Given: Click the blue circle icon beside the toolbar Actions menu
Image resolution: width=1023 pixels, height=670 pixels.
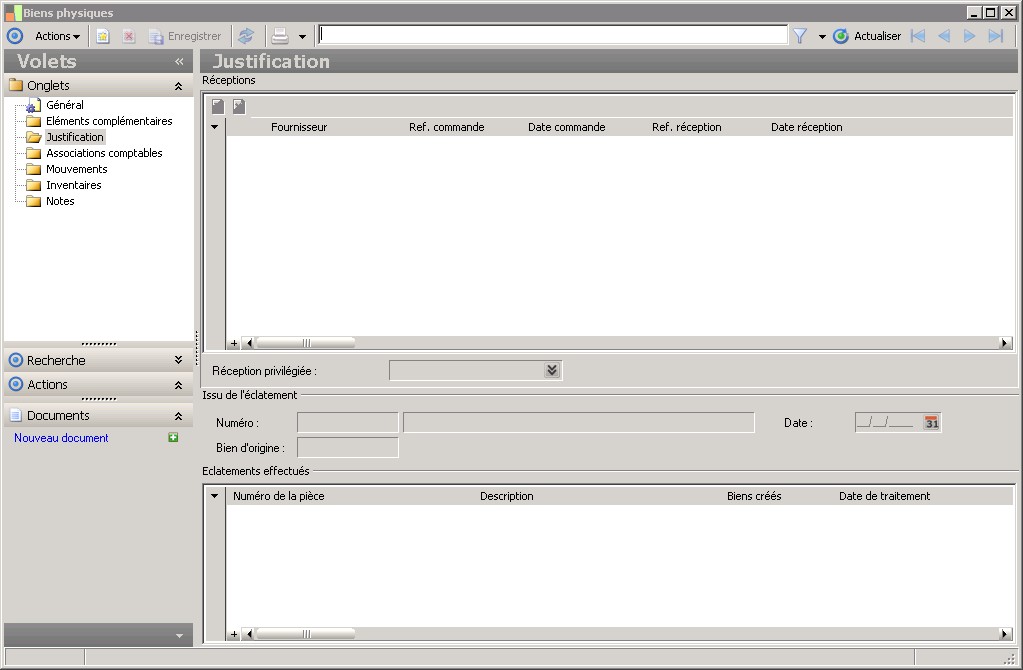Looking at the screenshot, I should point(14,36).
